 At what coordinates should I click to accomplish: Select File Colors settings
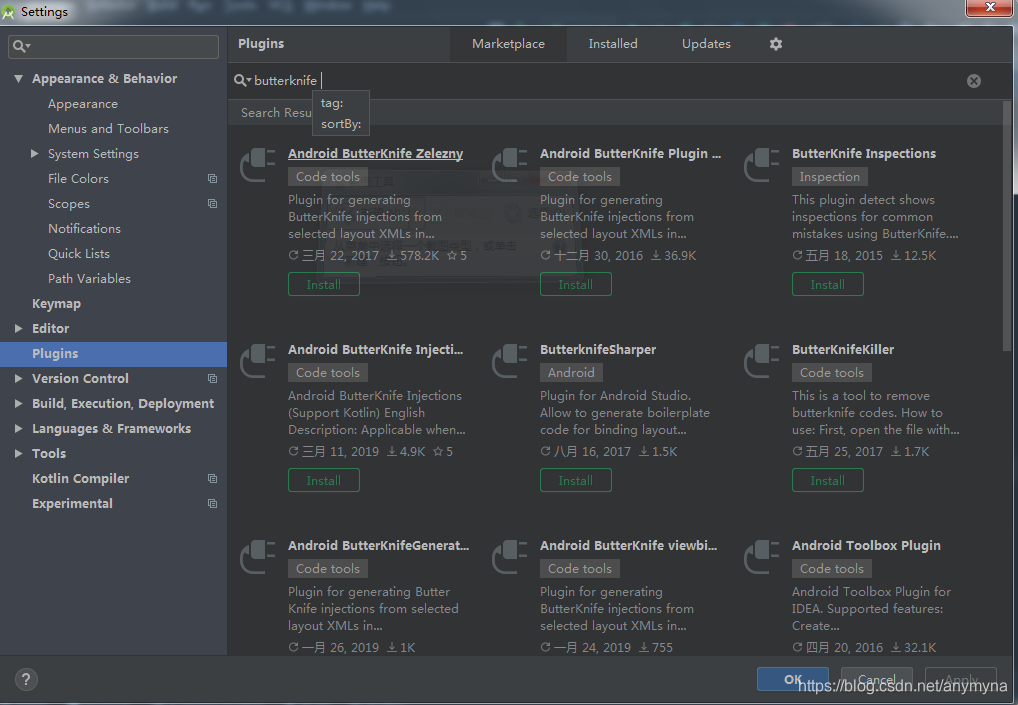tap(78, 179)
